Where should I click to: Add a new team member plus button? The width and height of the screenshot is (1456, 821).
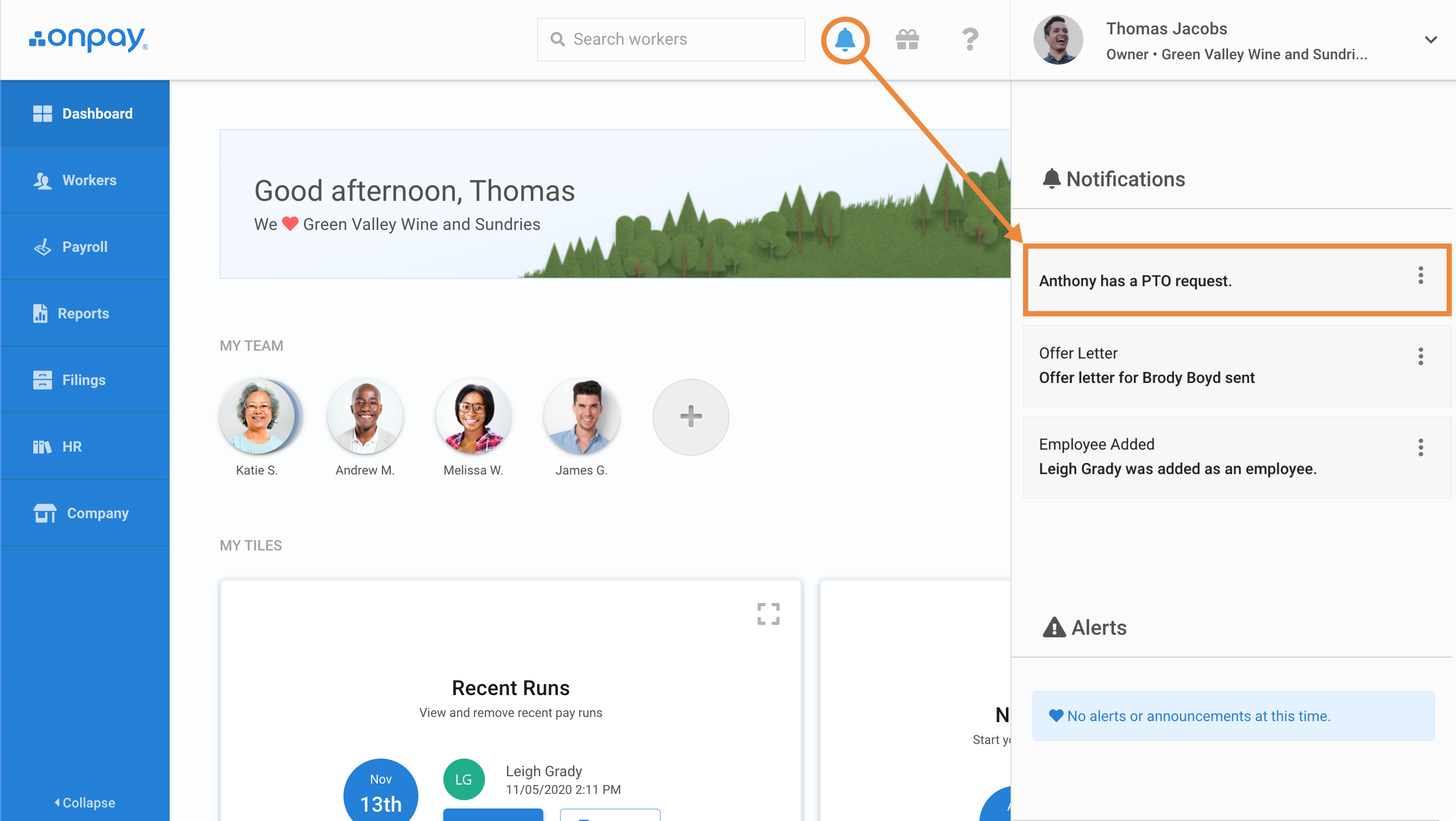pos(691,417)
